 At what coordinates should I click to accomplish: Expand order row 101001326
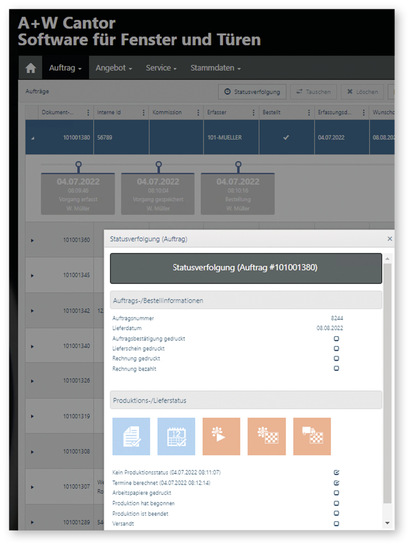32,381
